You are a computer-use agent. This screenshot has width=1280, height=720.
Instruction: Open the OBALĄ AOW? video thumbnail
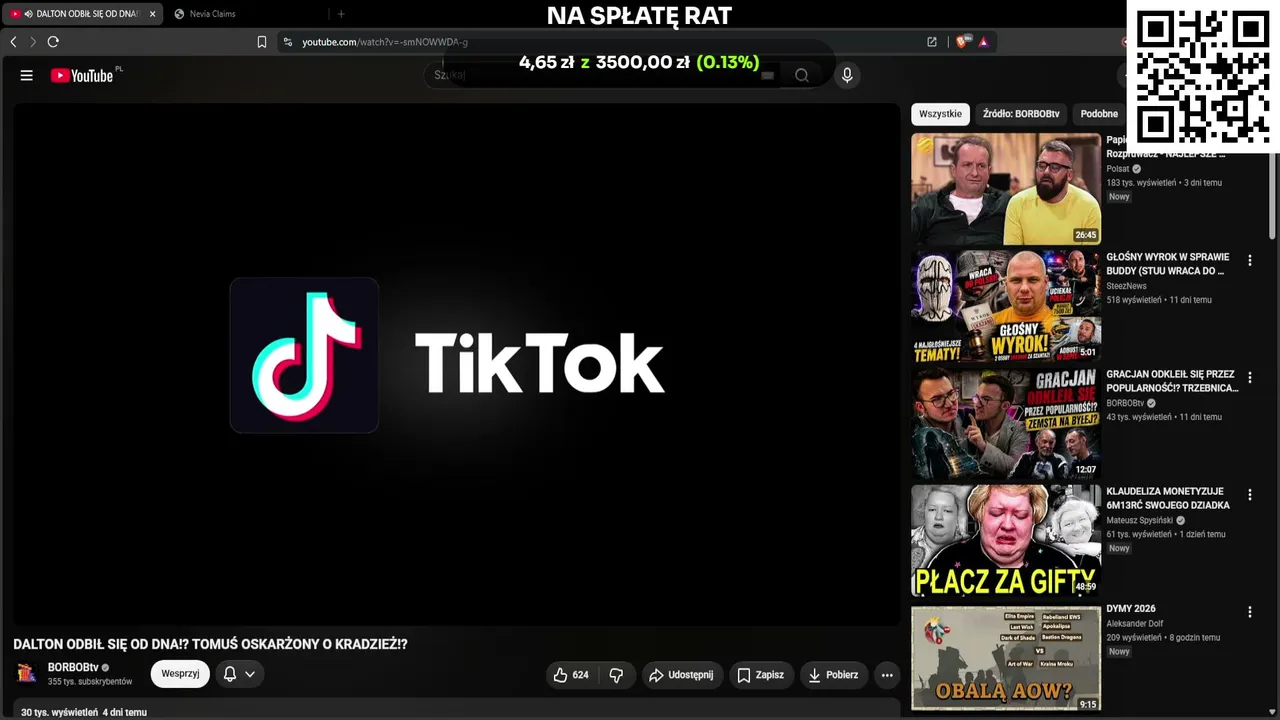pyautogui.click(x=1006, y=658)
